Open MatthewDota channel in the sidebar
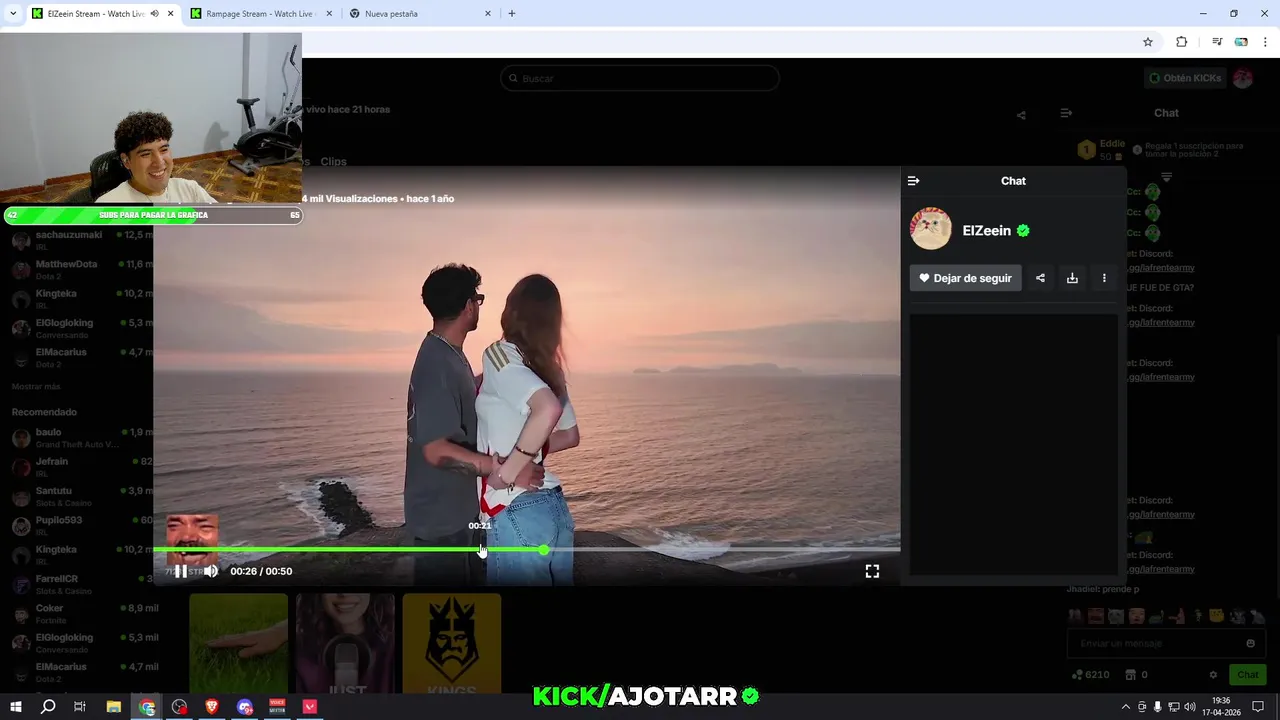The width and height of the screenshot is (1280, 720). point(80,269)
